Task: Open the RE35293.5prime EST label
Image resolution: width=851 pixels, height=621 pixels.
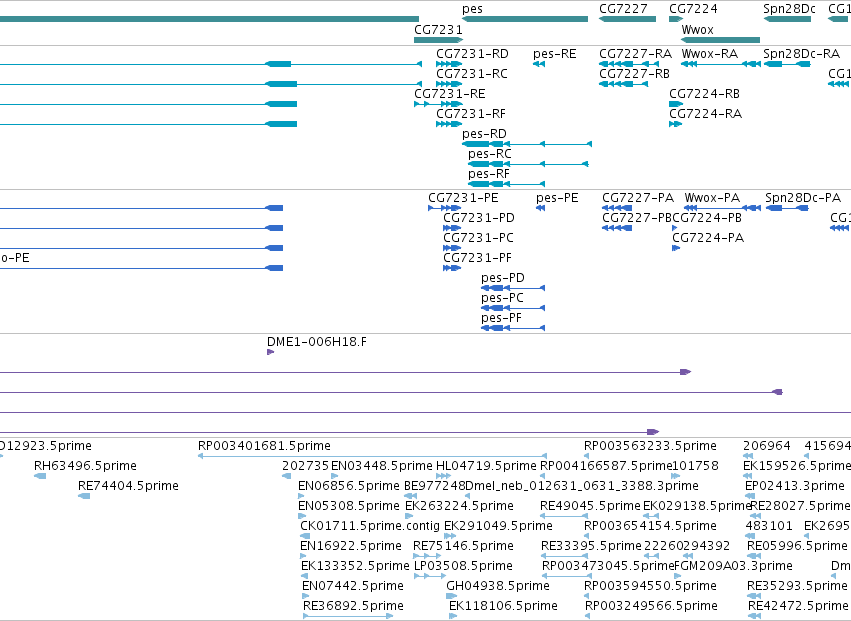Action: click(x=797, y=586)
